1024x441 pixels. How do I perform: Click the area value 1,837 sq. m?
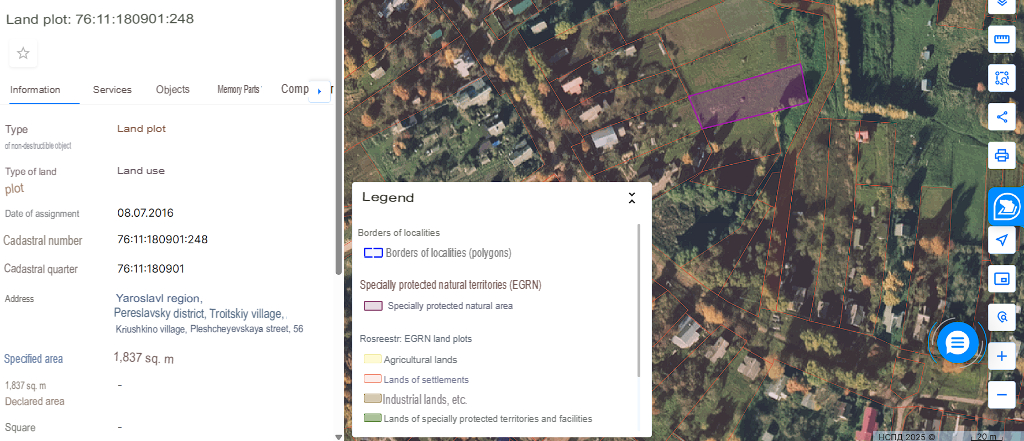[x=144, y=358]
